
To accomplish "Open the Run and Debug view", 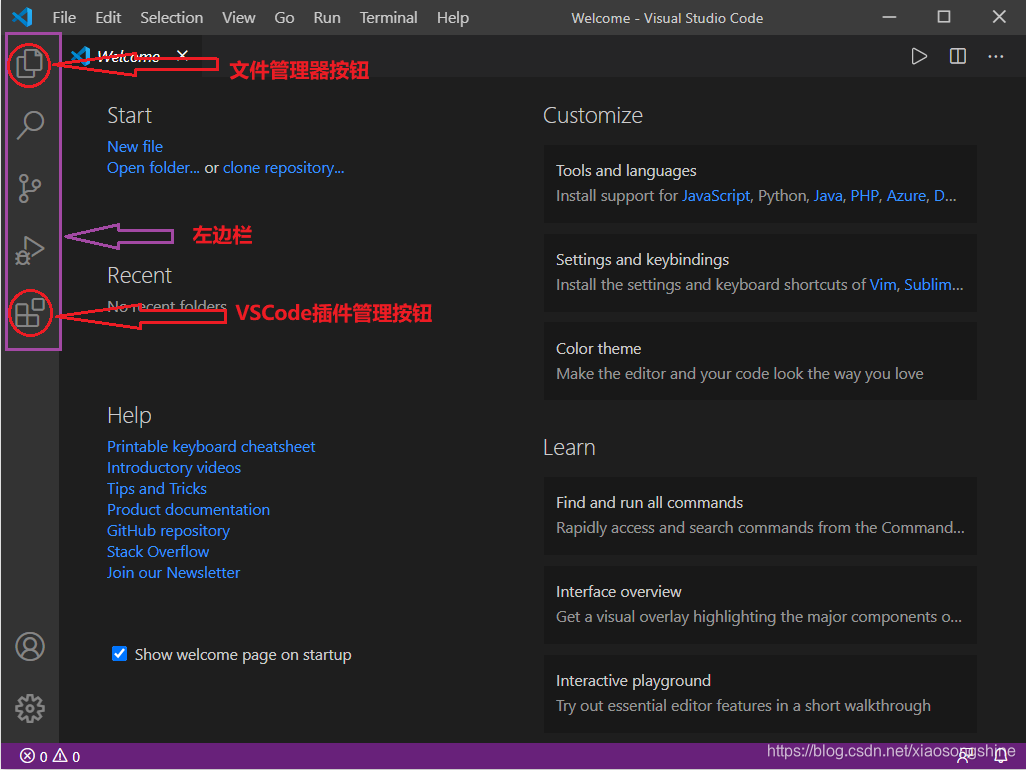I will (29, 251).
